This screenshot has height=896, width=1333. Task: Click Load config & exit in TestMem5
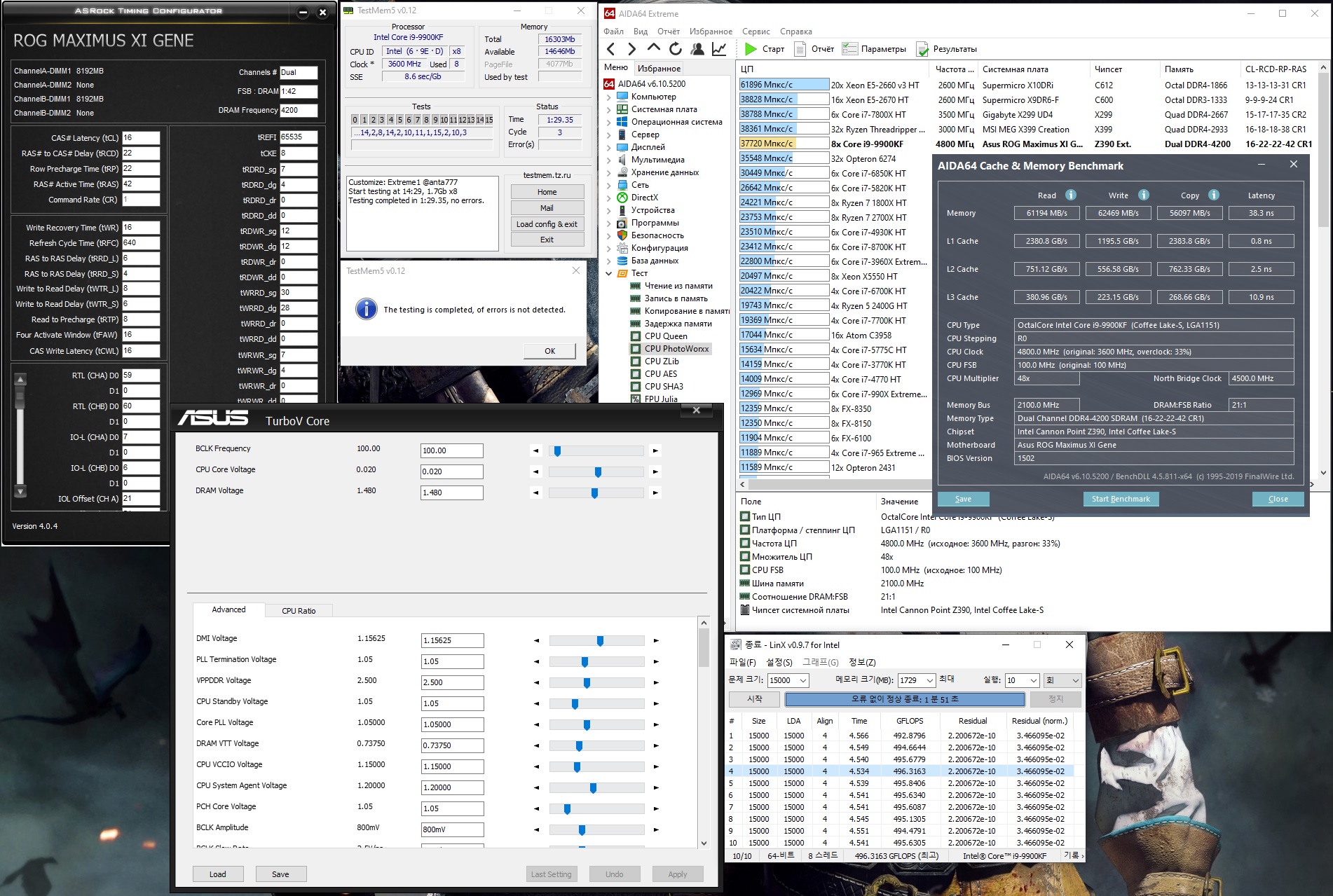pyautogui.click(x=547, y=224)
